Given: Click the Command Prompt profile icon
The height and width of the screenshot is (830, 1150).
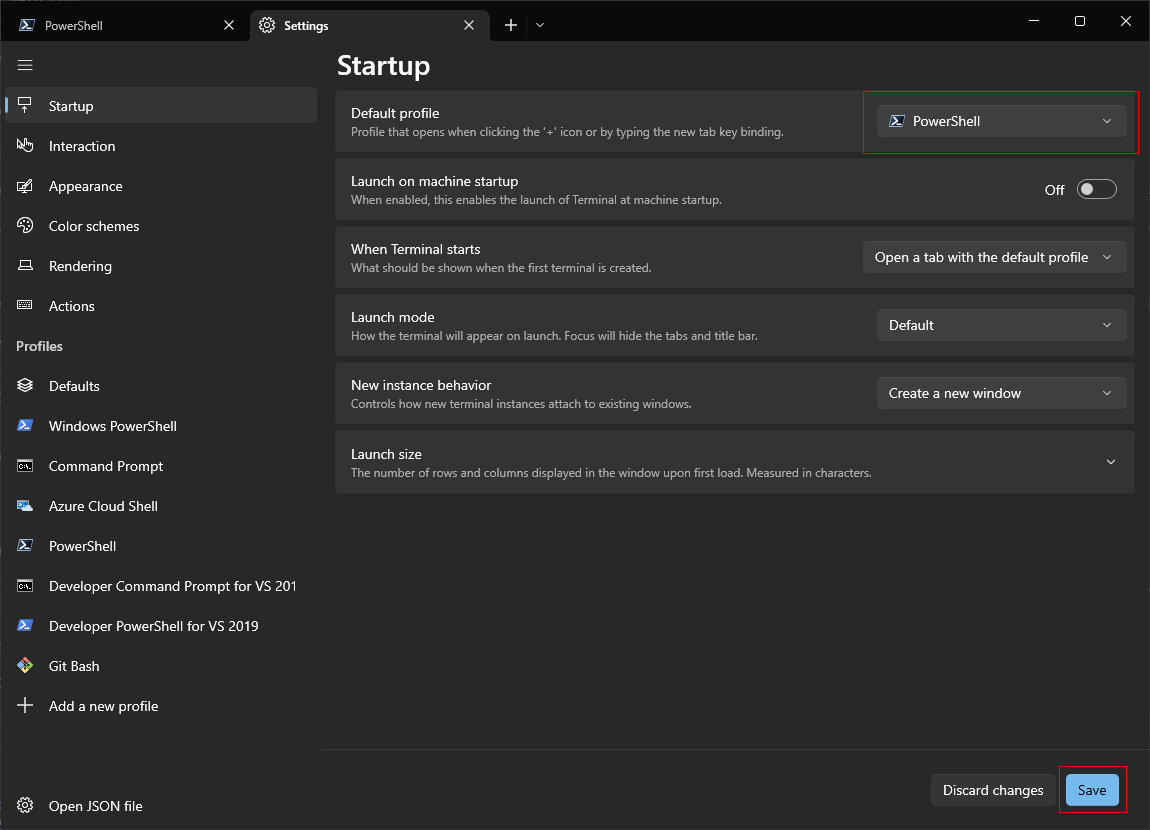Looking at the screenshot, I should [x=25, y=466].
